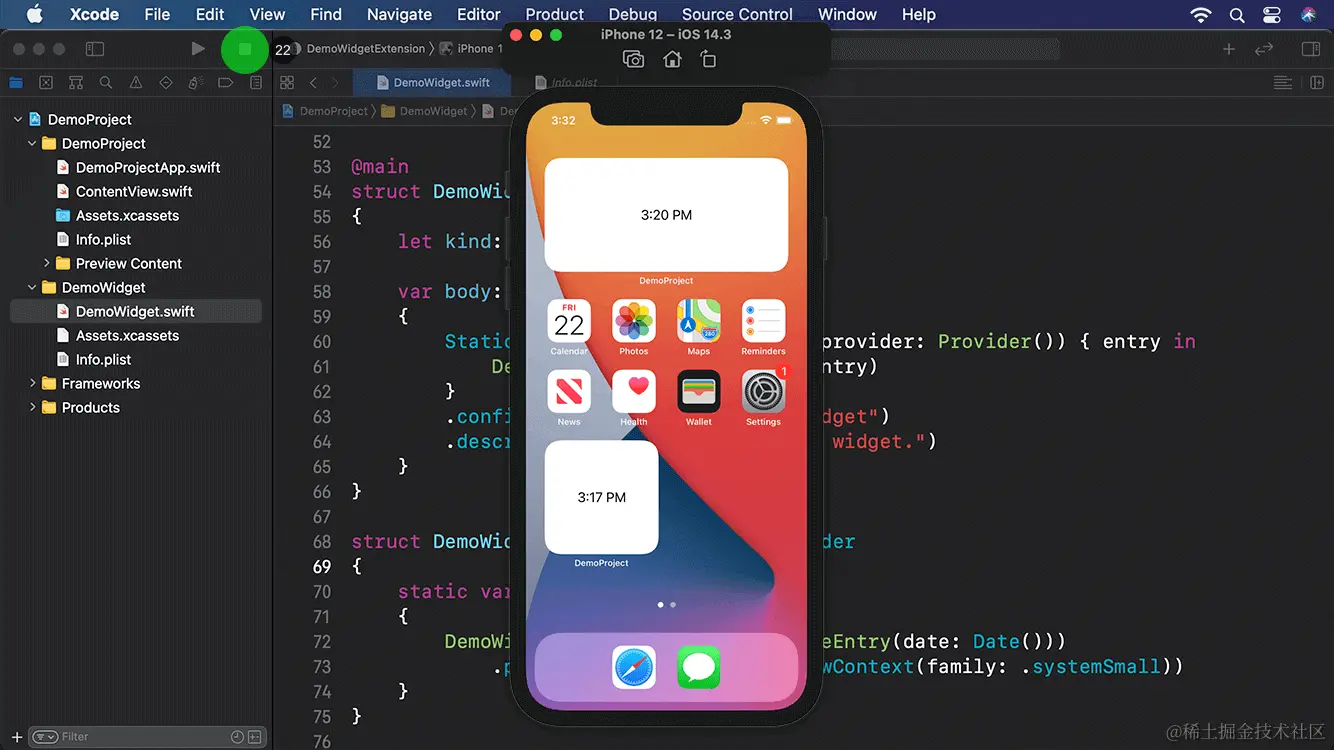The image size is (1334, 750).
Task: Open the Source Control menu
Action: click(x=737, y=14)
